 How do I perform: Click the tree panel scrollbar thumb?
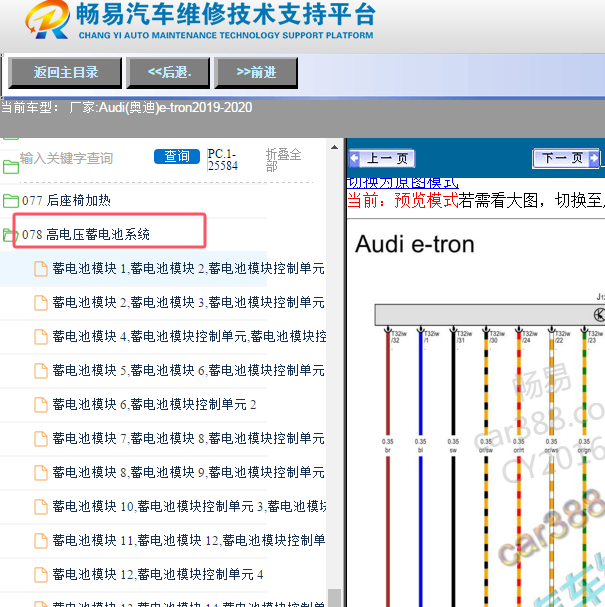[x=334, y=597]
